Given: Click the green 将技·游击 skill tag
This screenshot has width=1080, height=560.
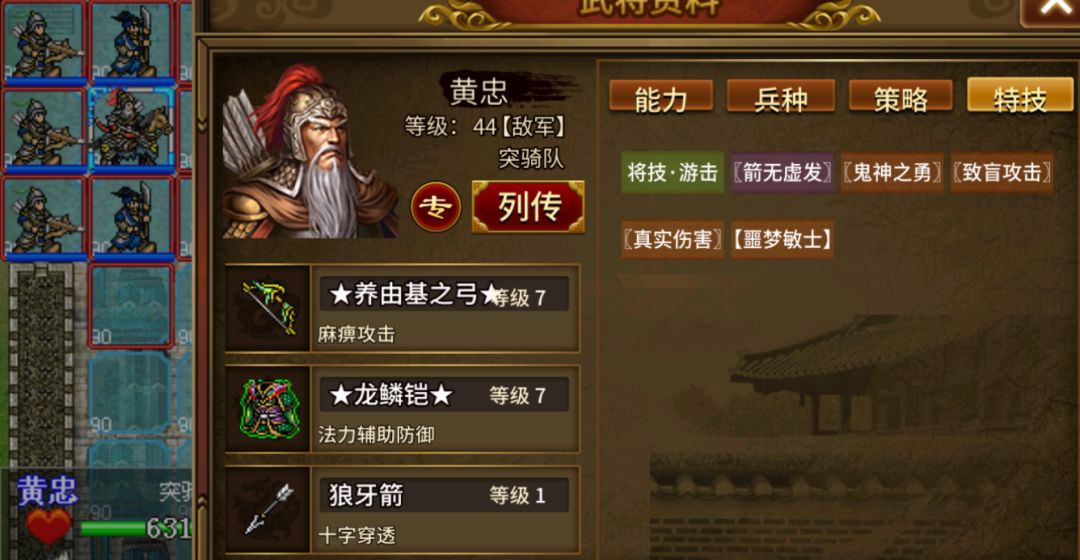Looking at the screenshot, I should (x=672, y=172).
